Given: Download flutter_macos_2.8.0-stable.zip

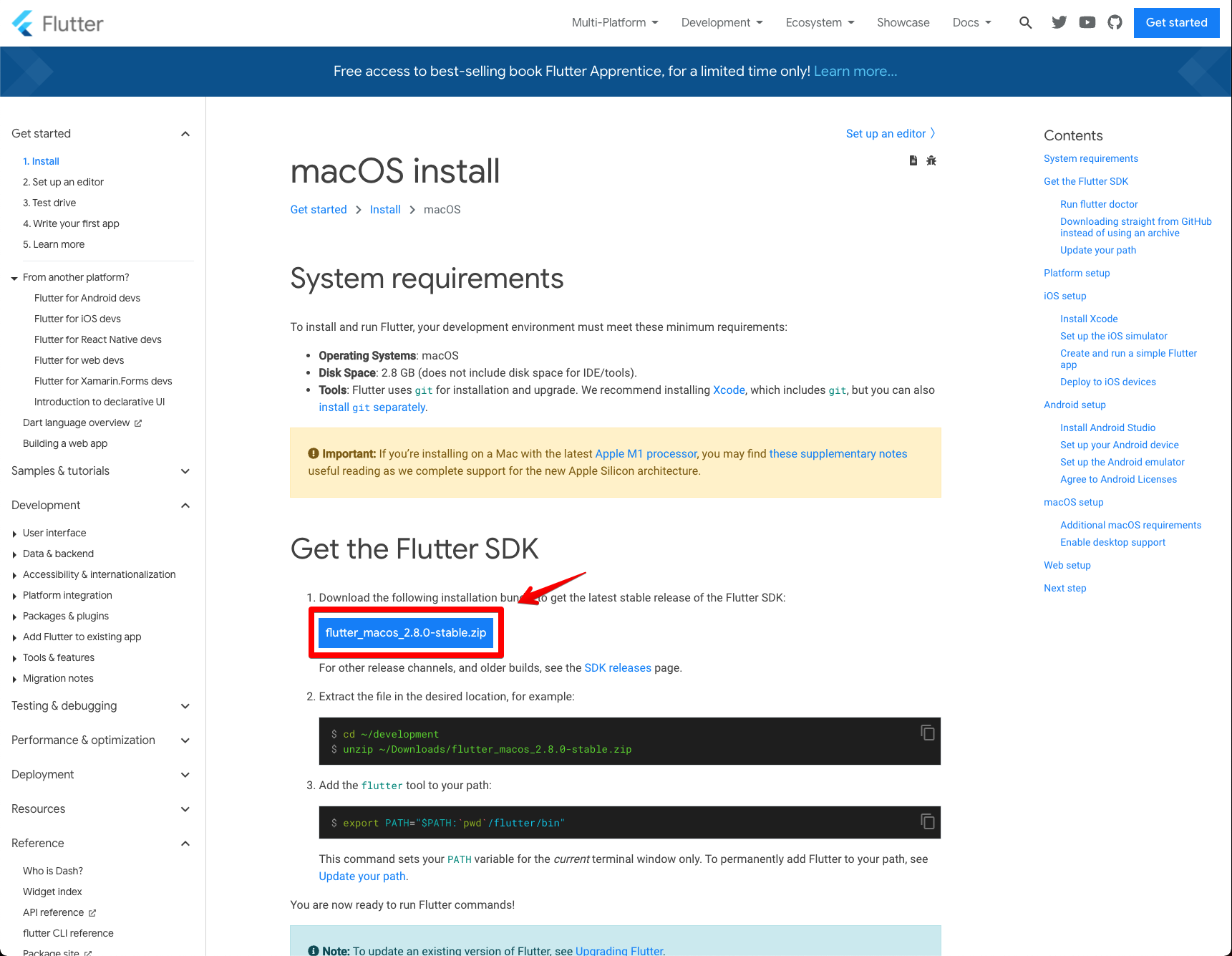Looking at the screenshot, I should tap(406, 633).
